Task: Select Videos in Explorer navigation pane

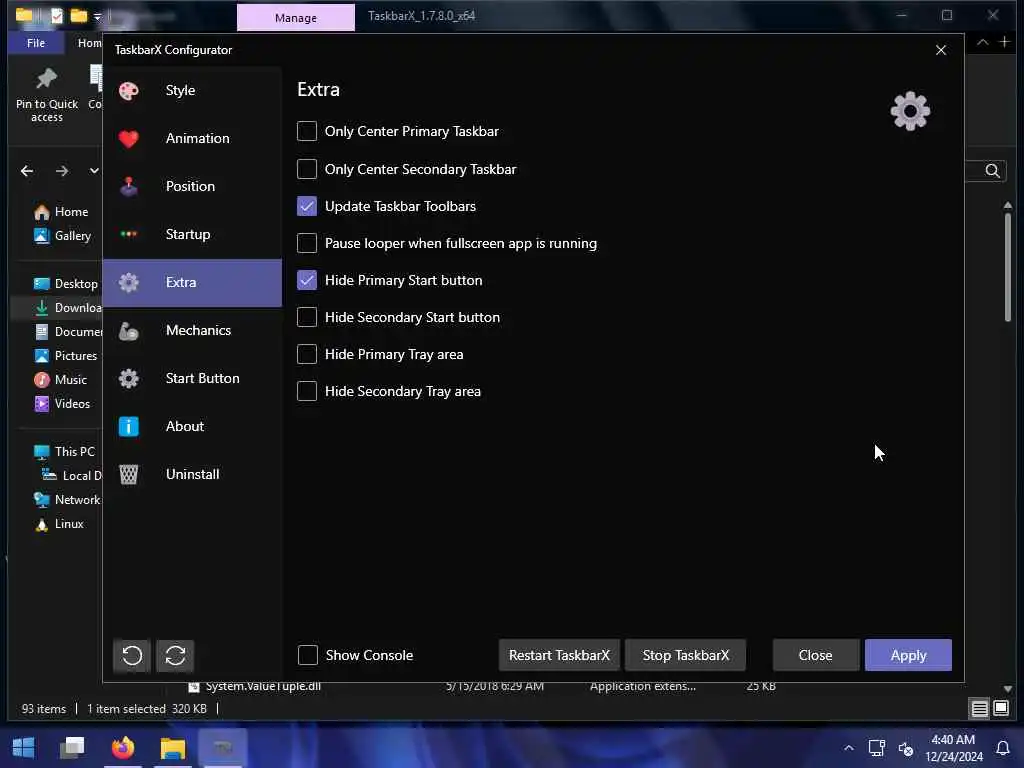Action: pos(63,404)
